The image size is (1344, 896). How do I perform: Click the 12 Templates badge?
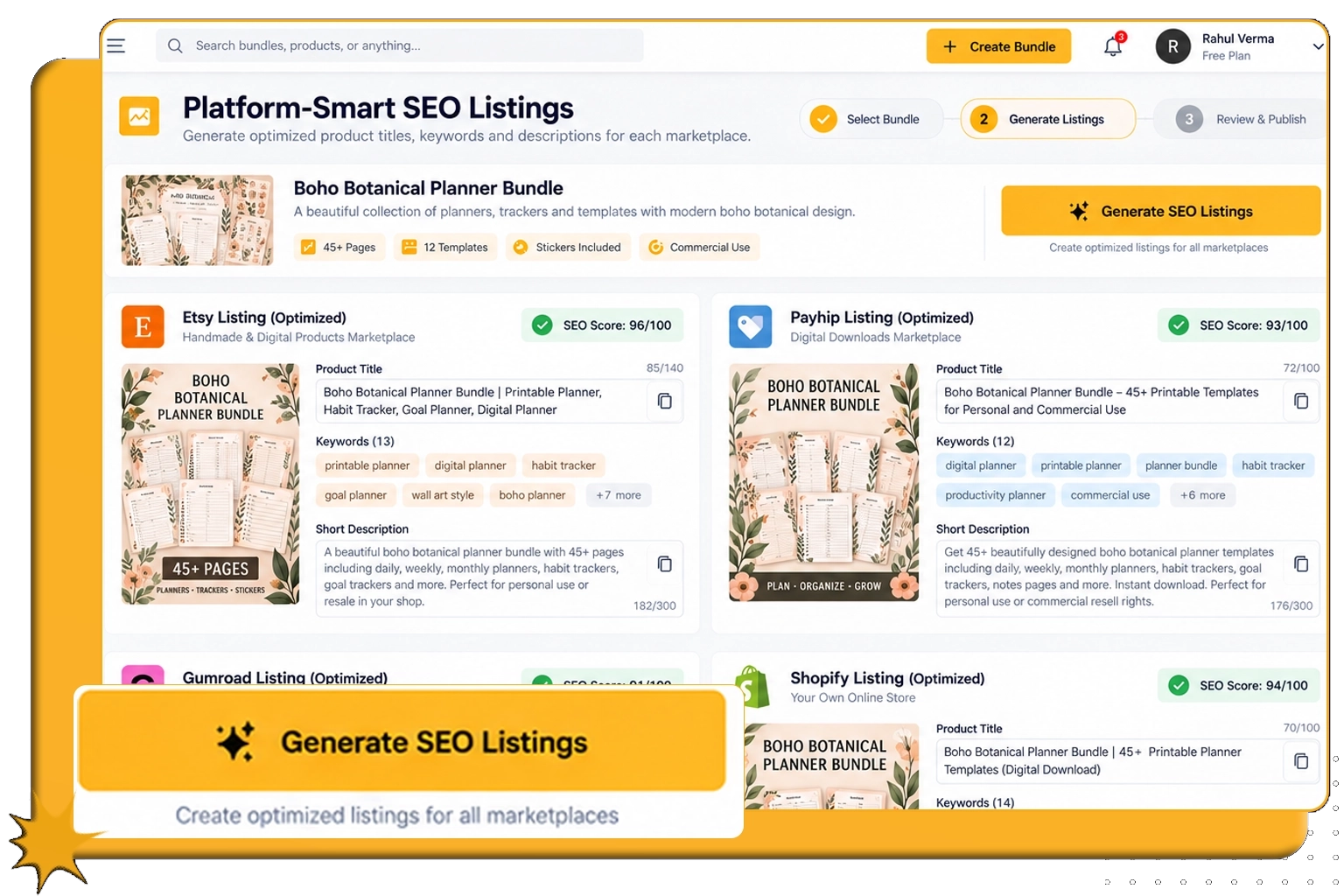(445, 248)
